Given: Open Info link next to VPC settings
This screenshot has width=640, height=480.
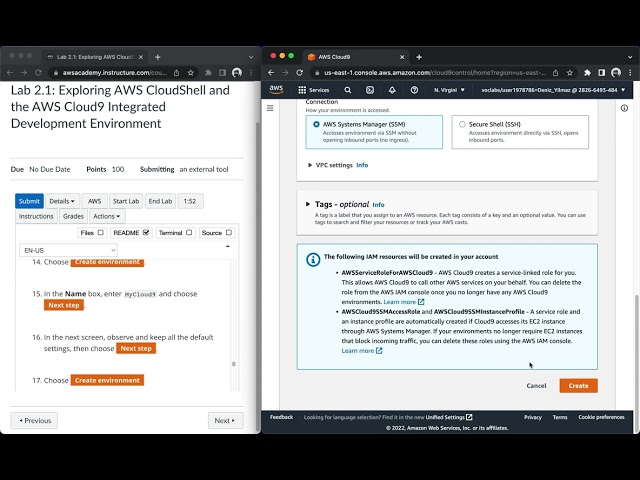Looking at the screenshot, I should [362, 165].
